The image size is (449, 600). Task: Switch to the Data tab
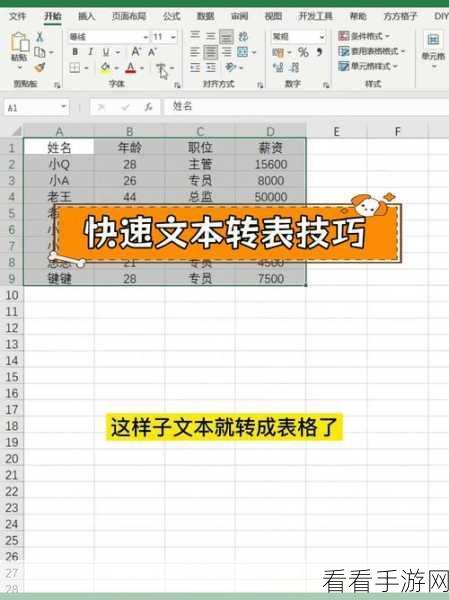(206, 16)
